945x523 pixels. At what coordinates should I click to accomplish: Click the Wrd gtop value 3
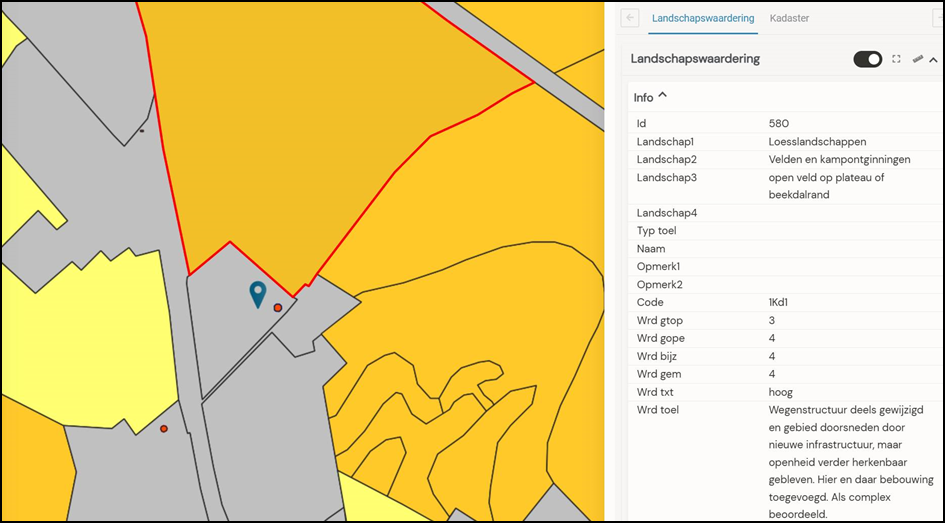click(x=772, y=320)
